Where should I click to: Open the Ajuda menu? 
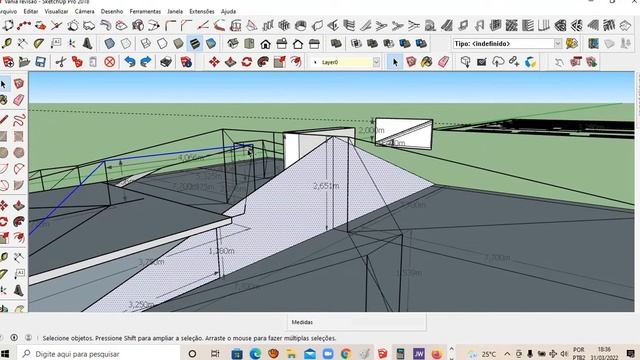tap(228, 11)
